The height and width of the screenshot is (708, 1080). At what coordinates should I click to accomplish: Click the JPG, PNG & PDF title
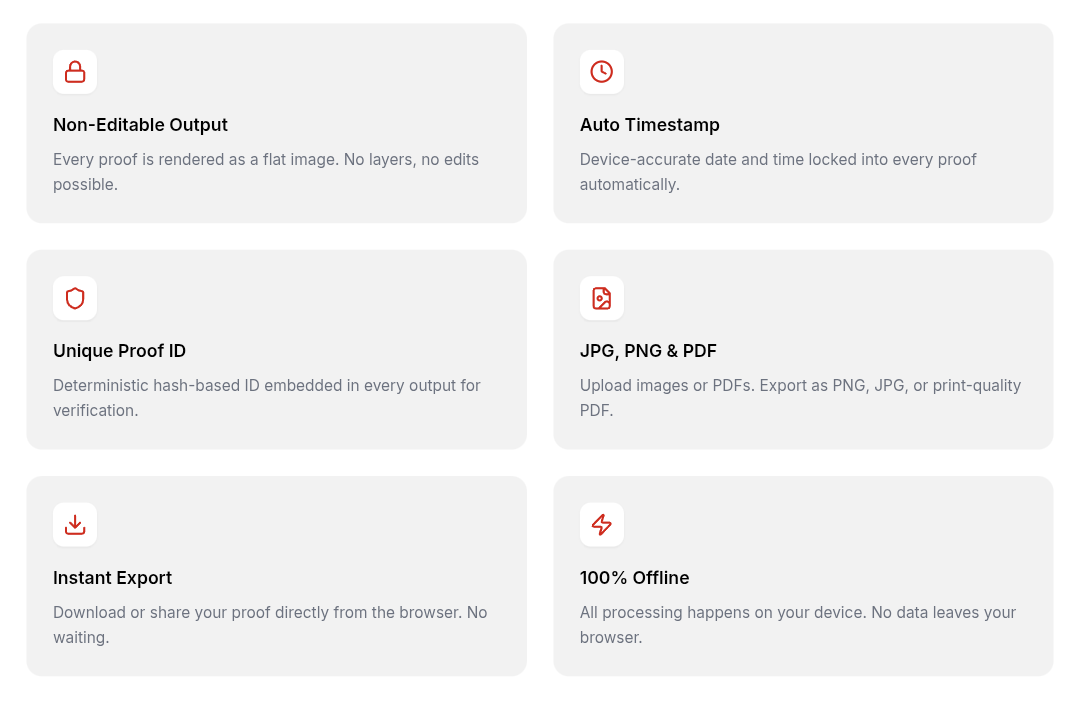(648, 351)
